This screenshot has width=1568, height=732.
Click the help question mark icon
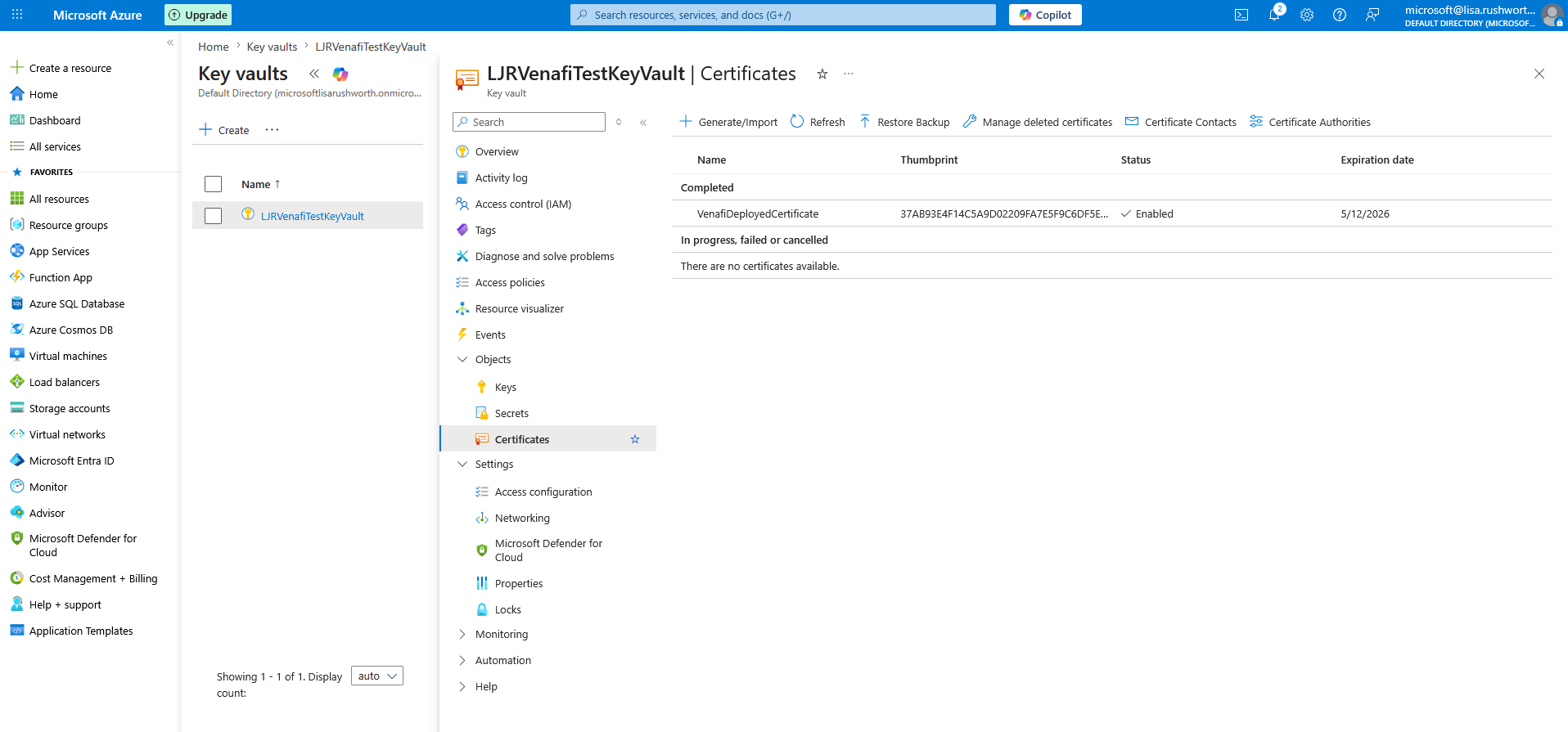pos(1340,15)
